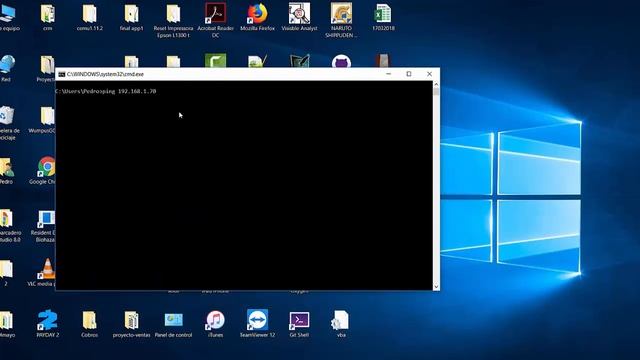Select the Red network icon

coord(7,65)
